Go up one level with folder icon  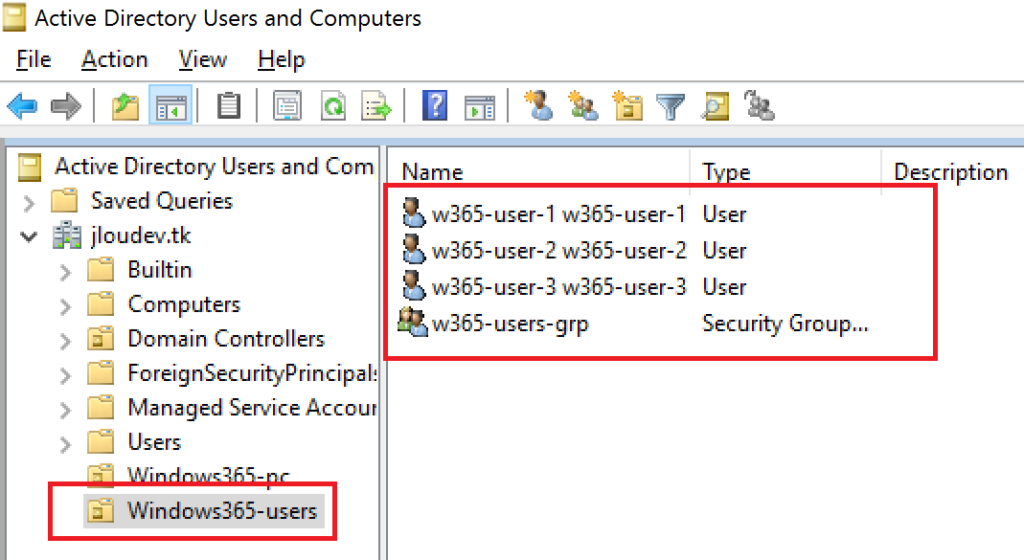125,106
